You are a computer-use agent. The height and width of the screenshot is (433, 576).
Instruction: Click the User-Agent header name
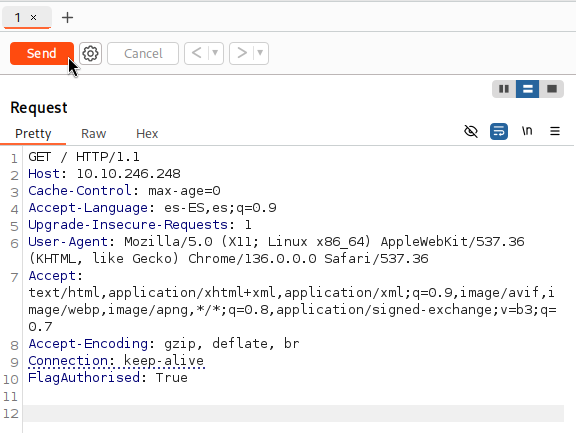click(68, 242)
